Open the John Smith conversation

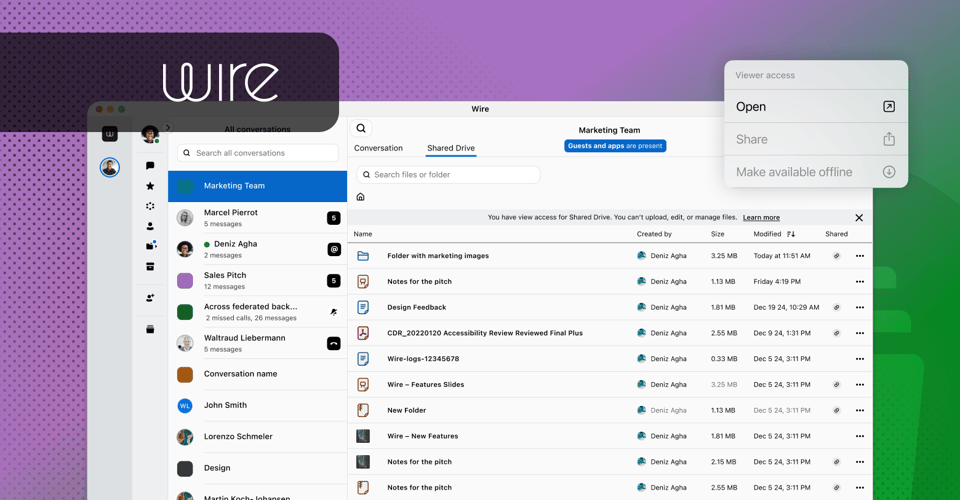coord(258,405)
